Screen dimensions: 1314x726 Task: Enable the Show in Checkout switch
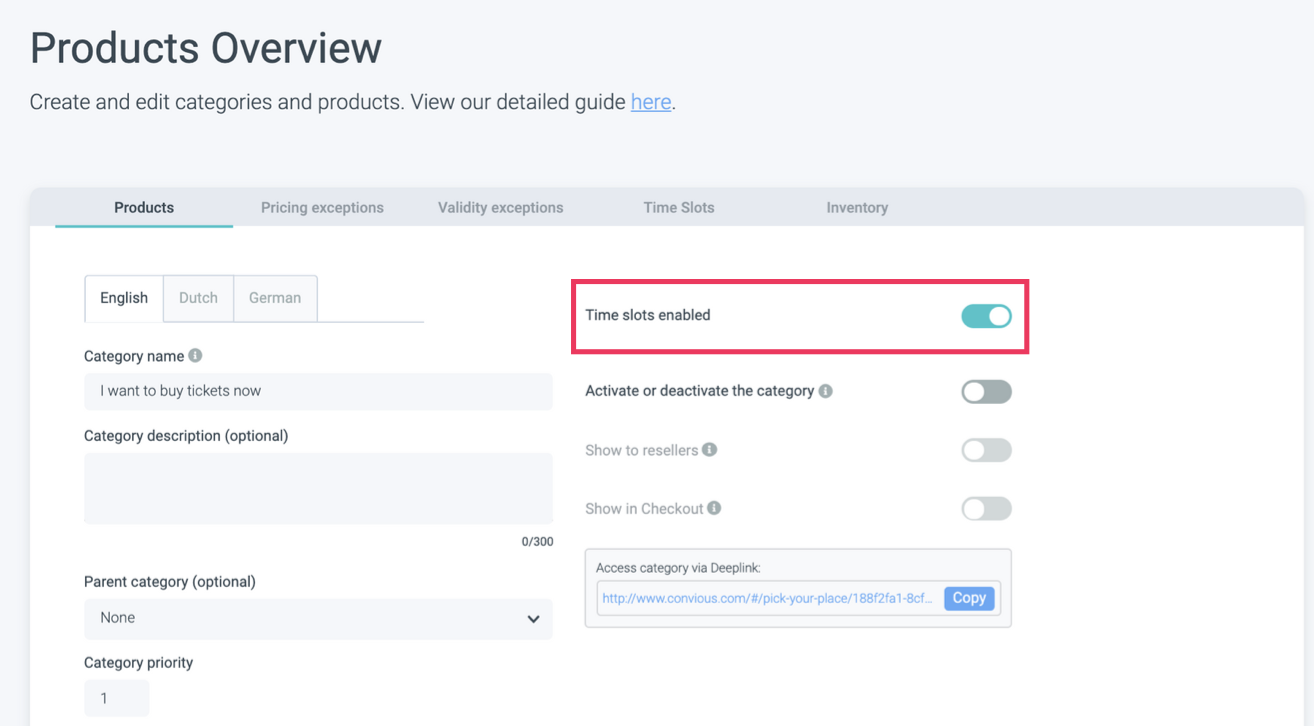(x=986, y=509)
